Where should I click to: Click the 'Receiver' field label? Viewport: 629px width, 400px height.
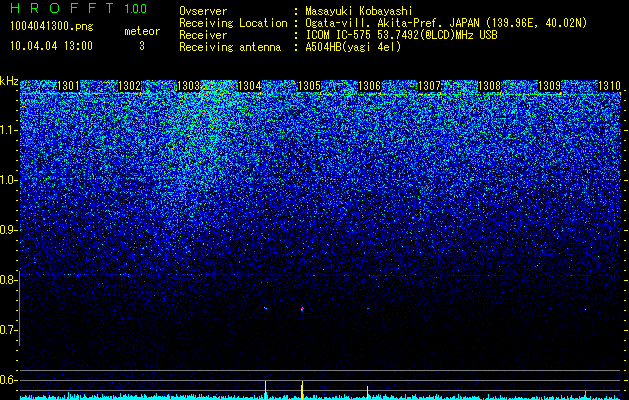(x=203, y=35)
